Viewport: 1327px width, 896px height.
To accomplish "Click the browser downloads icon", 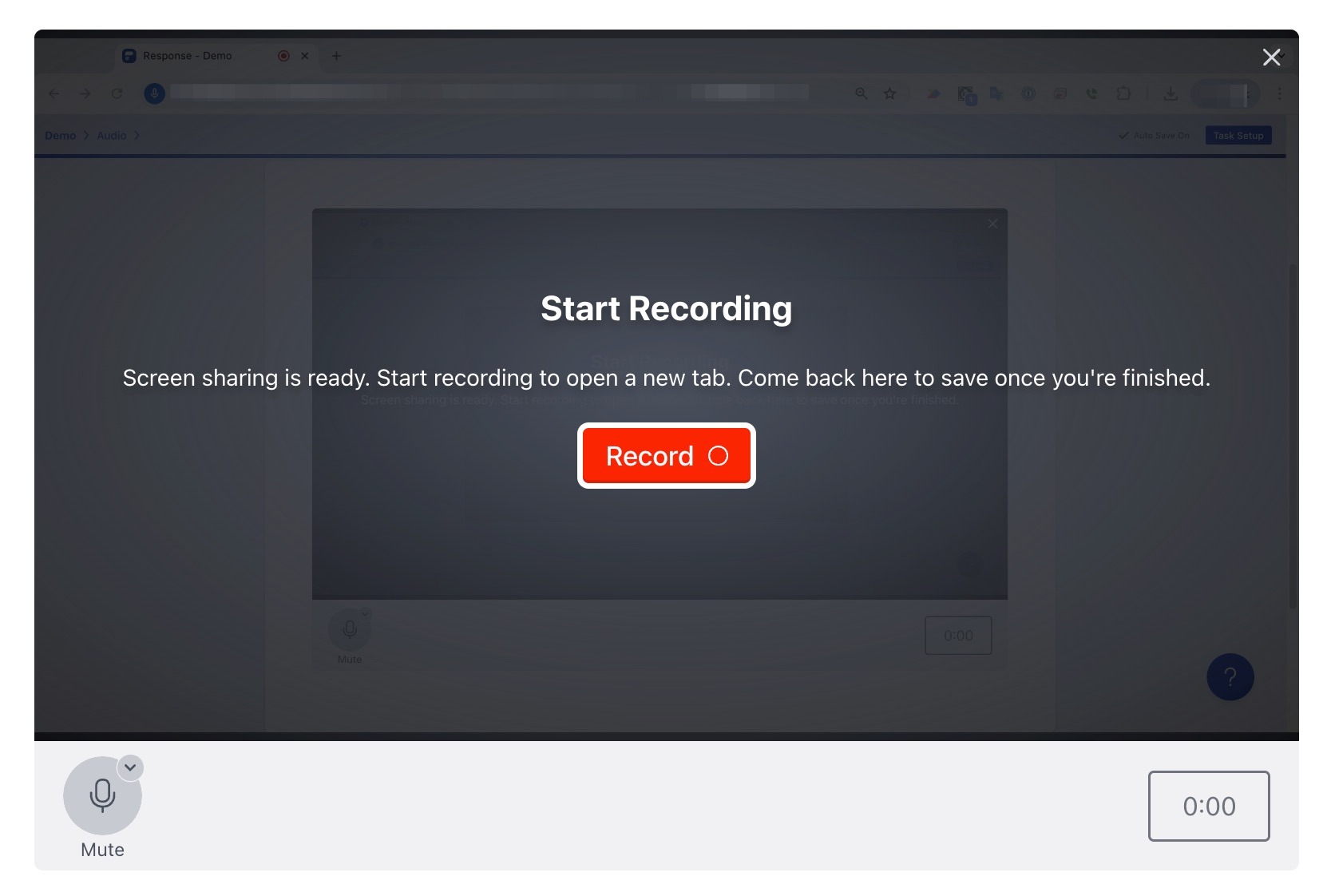I will (1170, 93).
